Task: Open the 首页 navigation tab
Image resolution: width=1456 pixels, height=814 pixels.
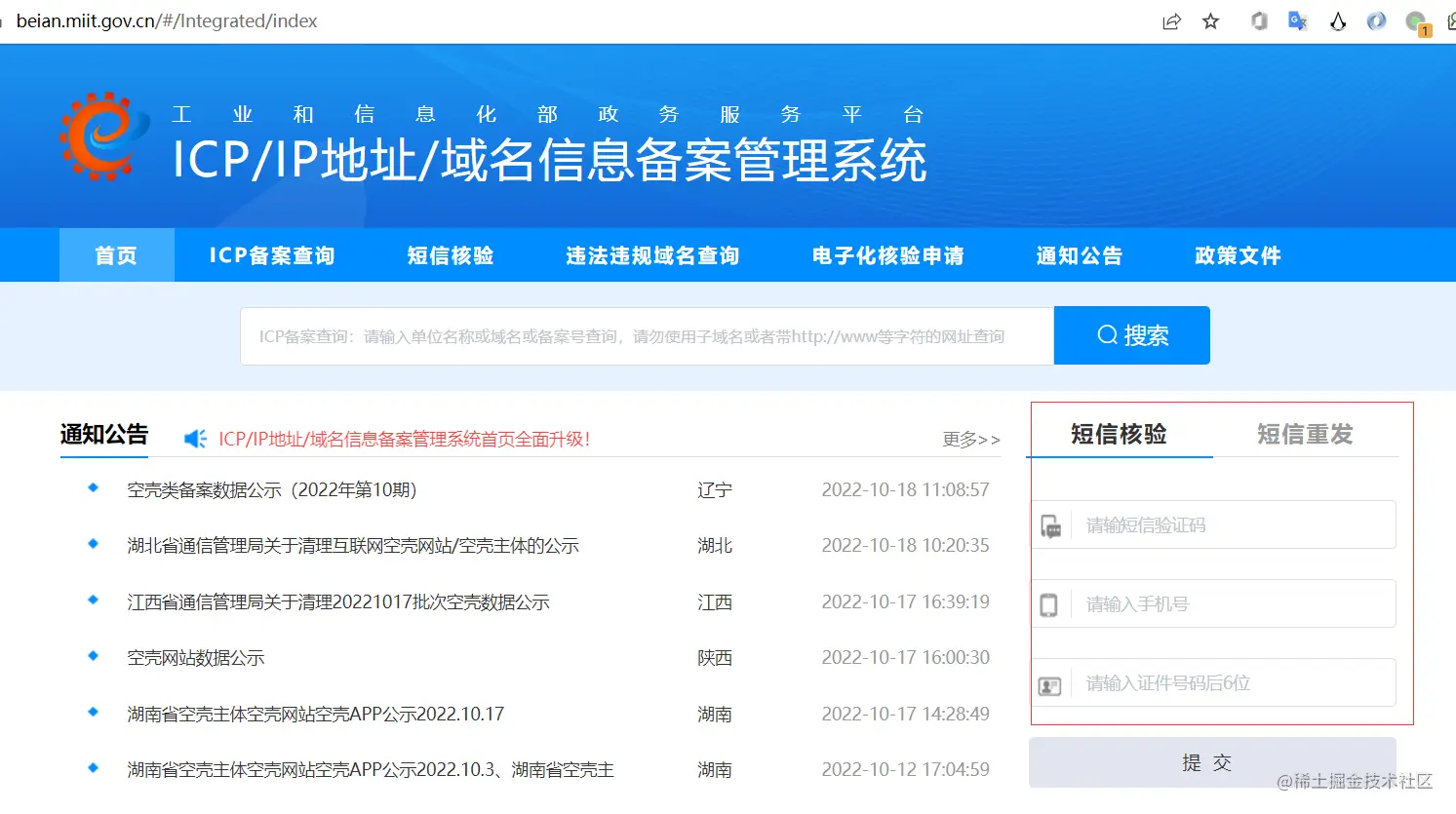Action: pyautogui.click(x=117, y=255)
